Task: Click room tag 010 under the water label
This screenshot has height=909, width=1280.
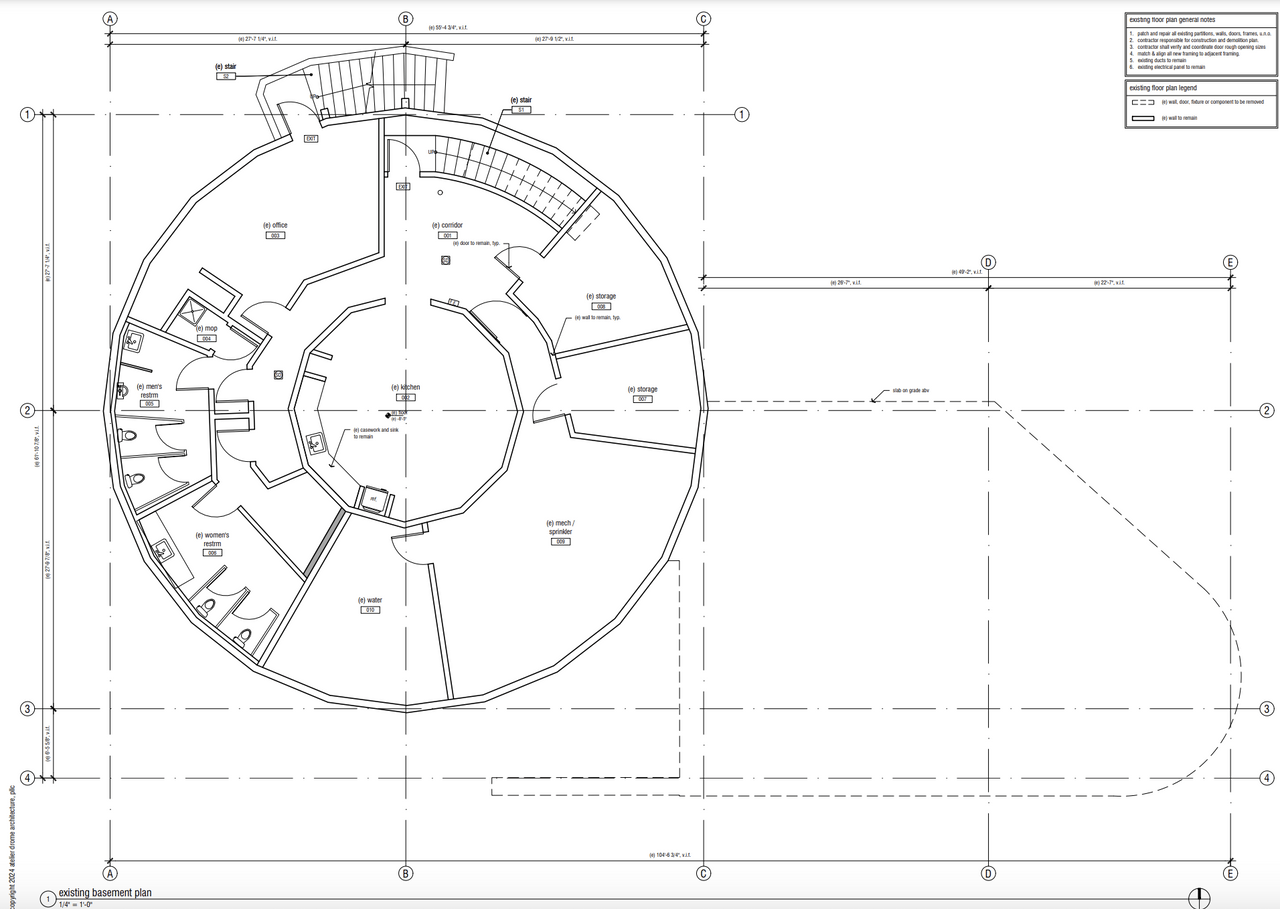Action: click(370, 609)
